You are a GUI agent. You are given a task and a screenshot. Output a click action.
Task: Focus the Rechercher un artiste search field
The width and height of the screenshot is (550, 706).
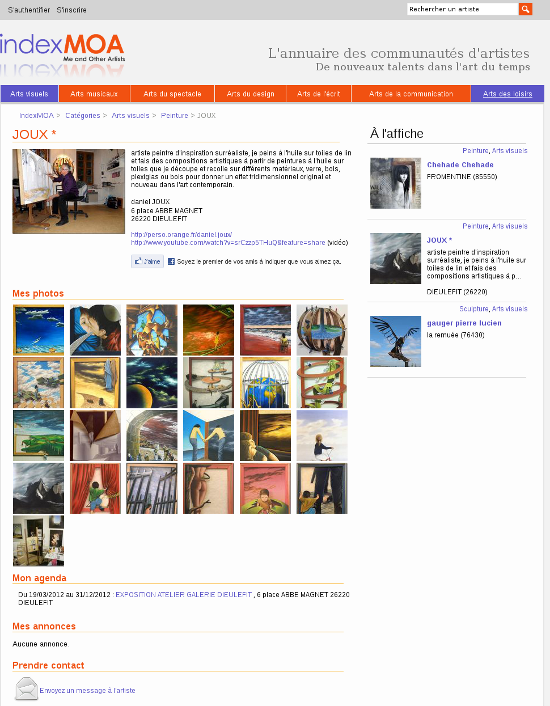tap(463, 9)
